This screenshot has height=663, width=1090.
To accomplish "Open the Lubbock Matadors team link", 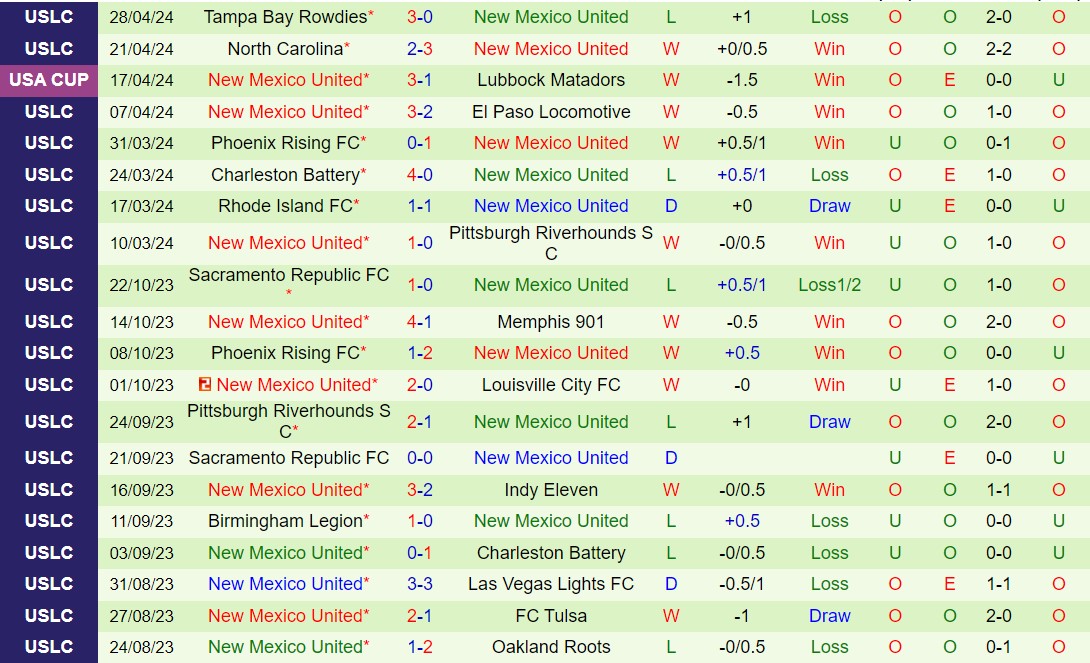I will pyautogui.click(x=551, y=80).
